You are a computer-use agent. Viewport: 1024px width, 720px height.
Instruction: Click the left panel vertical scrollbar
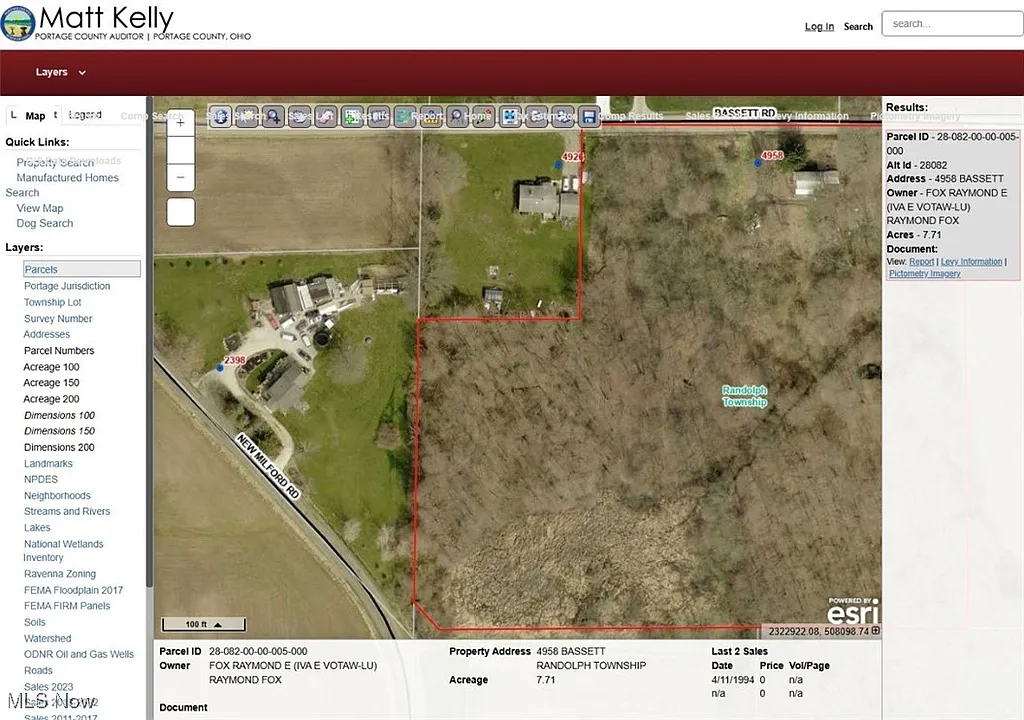(x=150, y=340)
